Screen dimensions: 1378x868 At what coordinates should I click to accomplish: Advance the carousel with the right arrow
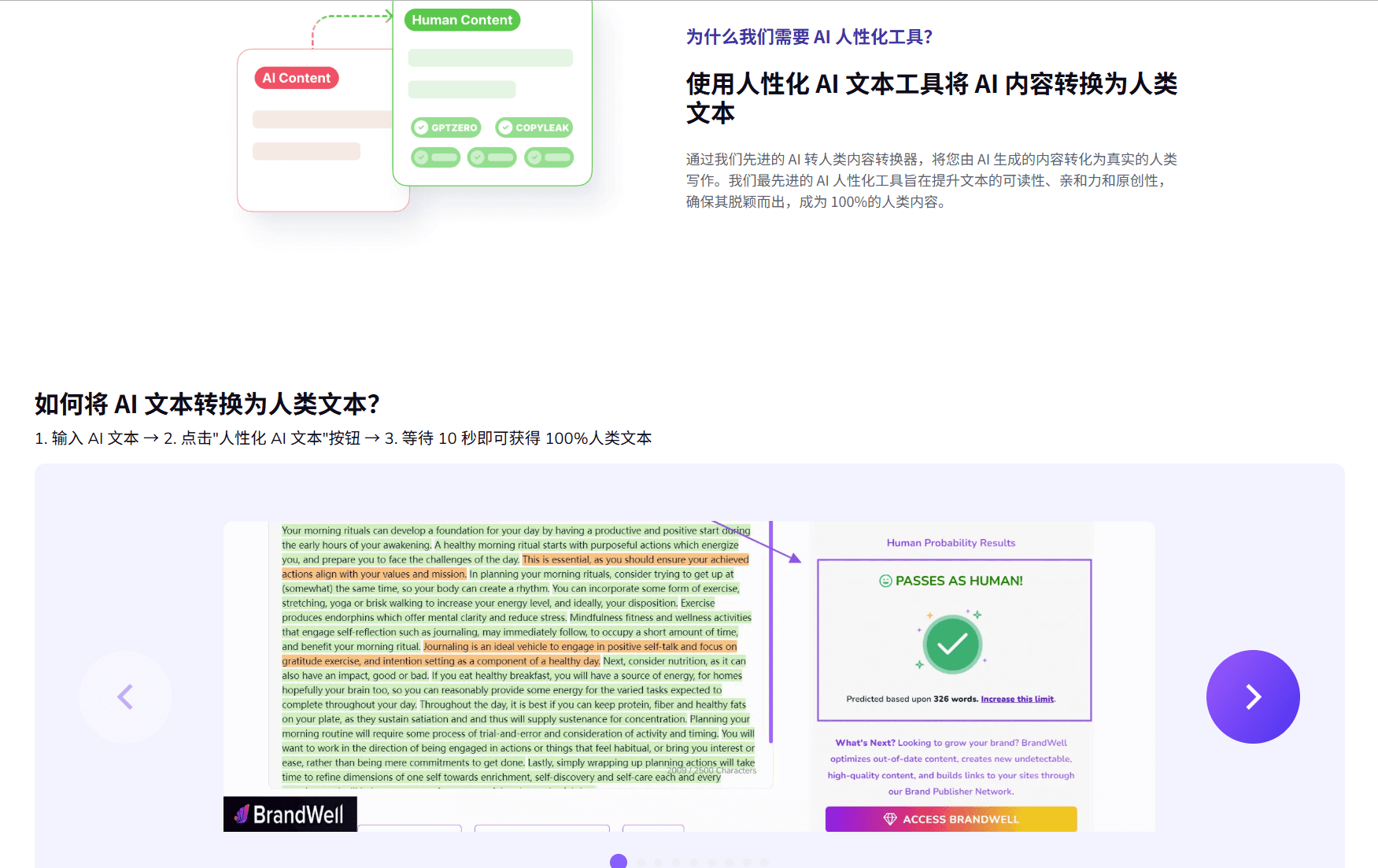coord(1253,697)
